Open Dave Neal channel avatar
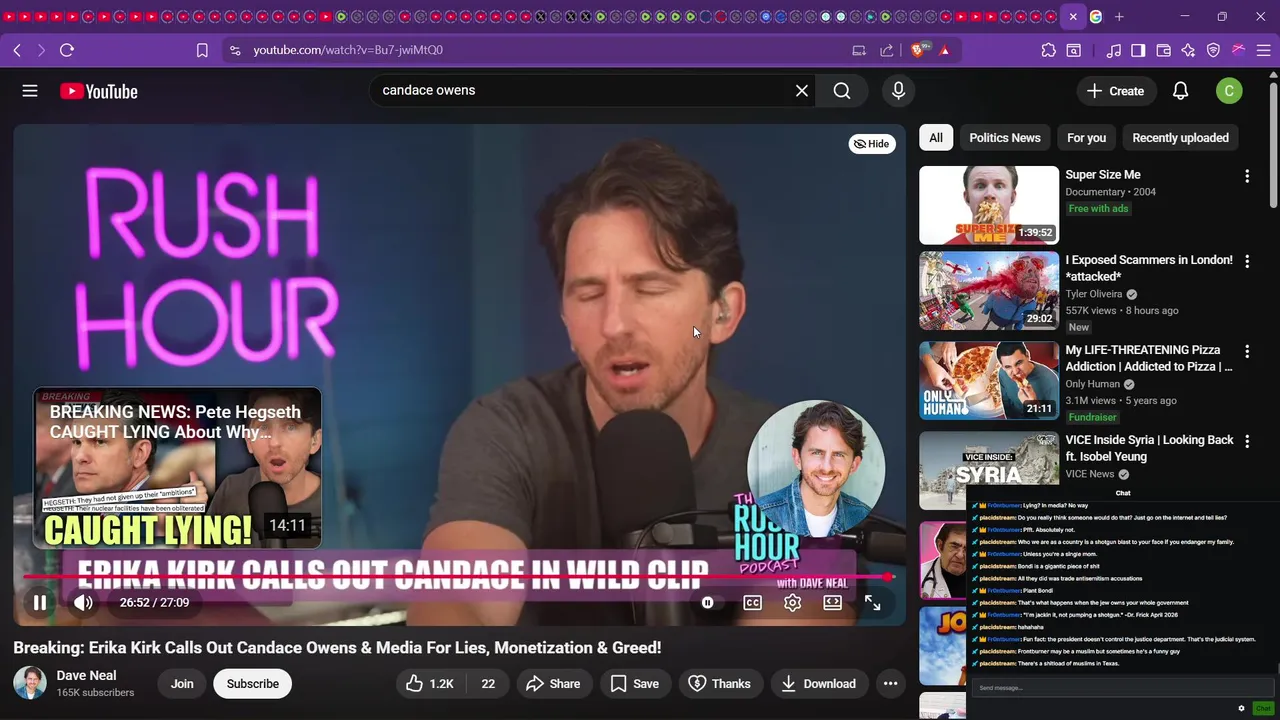The height and width of the screenshot is (720, 1280). pos(30,683)
